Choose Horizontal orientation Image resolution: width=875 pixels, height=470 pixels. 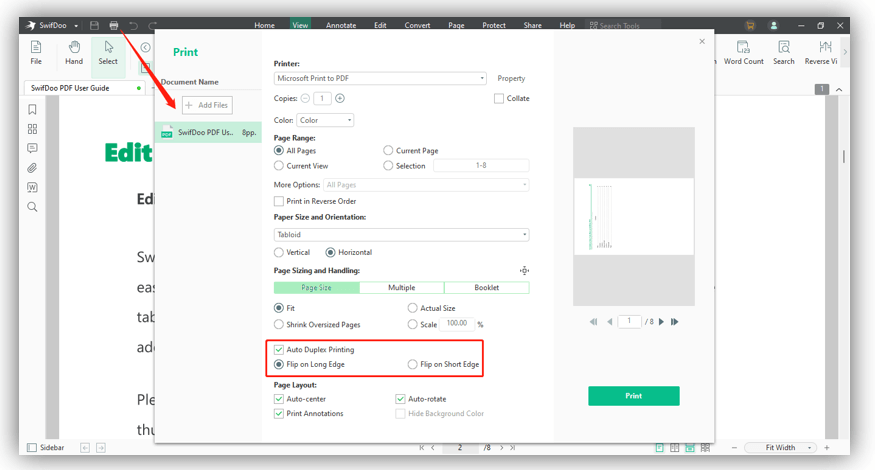[x=330, y=252]
